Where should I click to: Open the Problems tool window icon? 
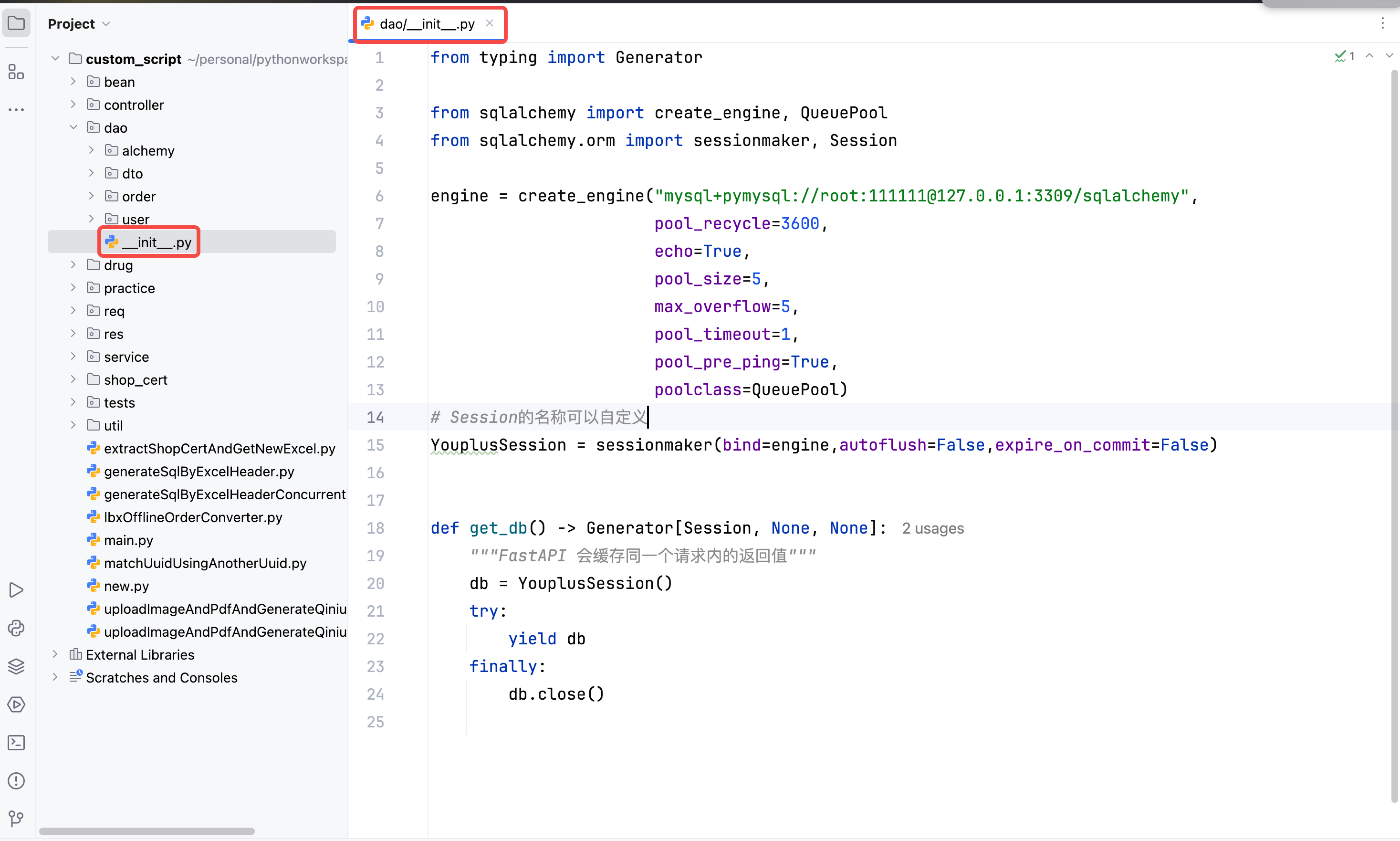coord(16,781)
